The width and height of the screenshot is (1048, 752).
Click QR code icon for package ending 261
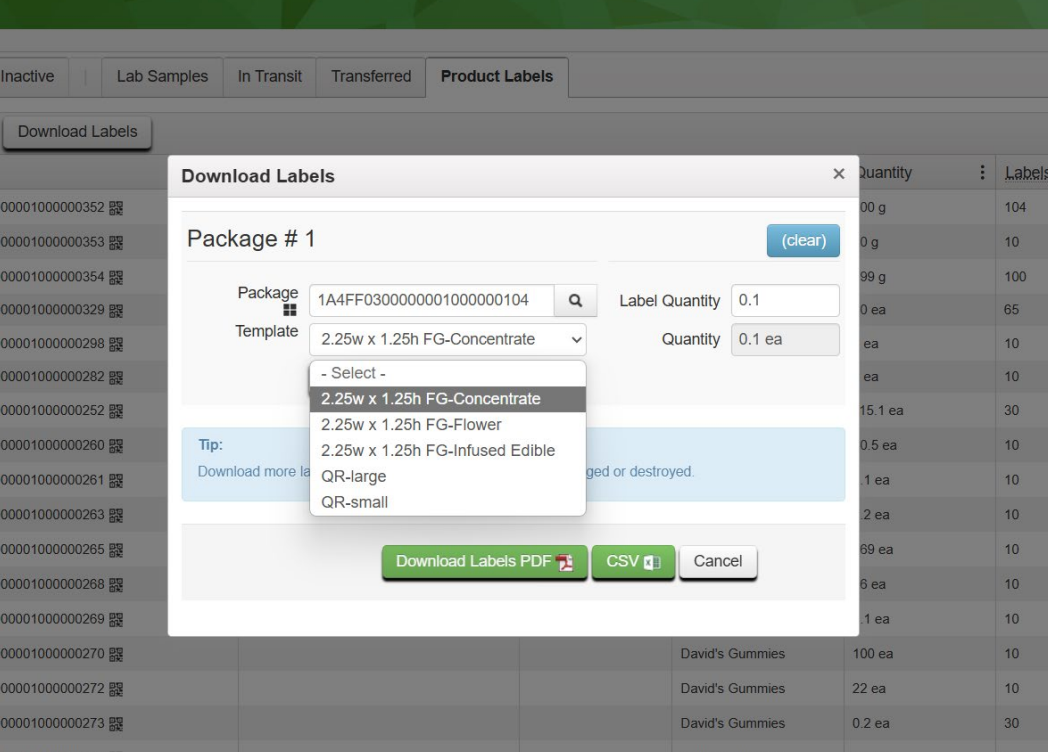pos(116,480)
